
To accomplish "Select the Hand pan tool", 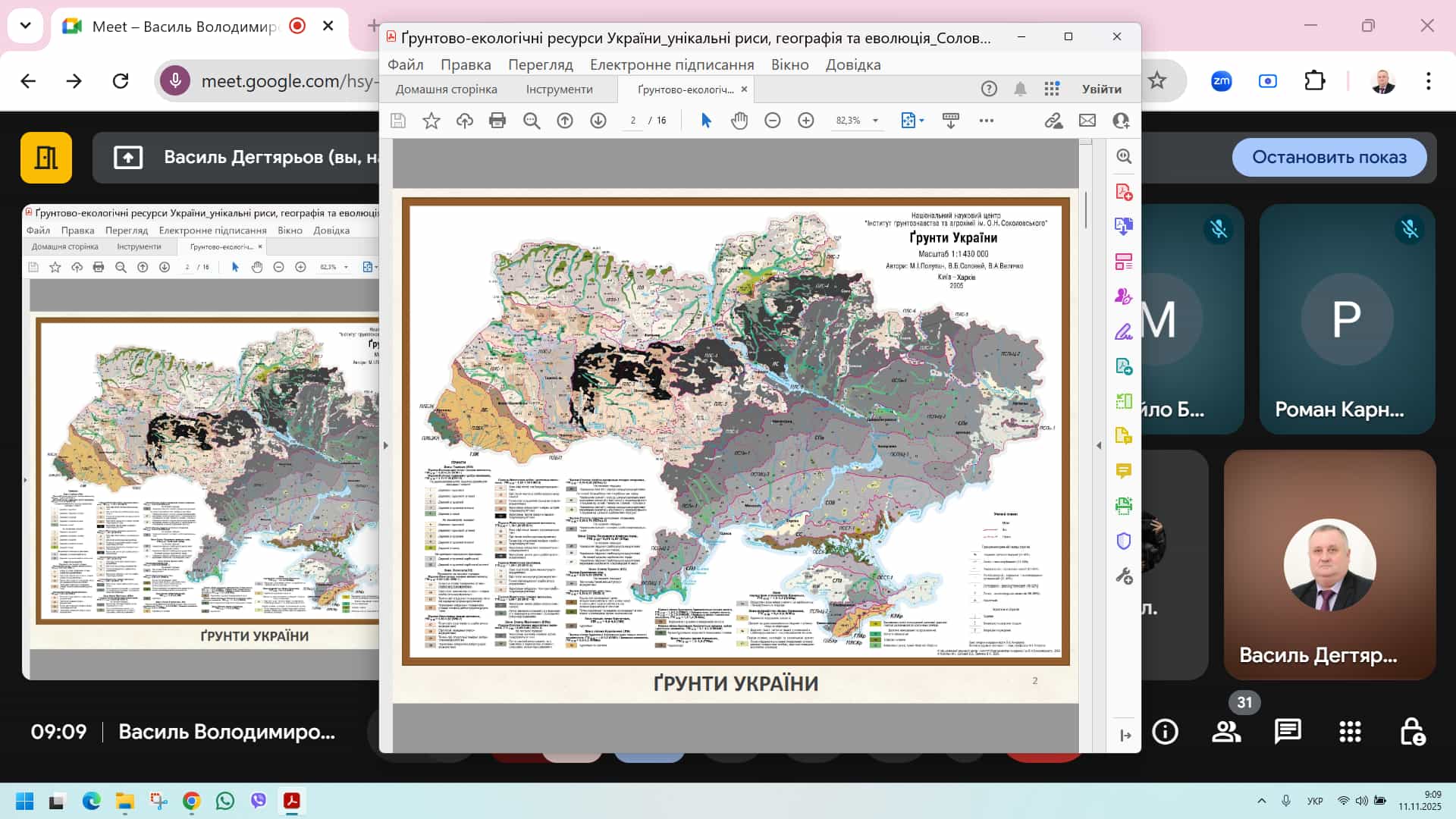I will pyautogui.click(x=739, y=121).
